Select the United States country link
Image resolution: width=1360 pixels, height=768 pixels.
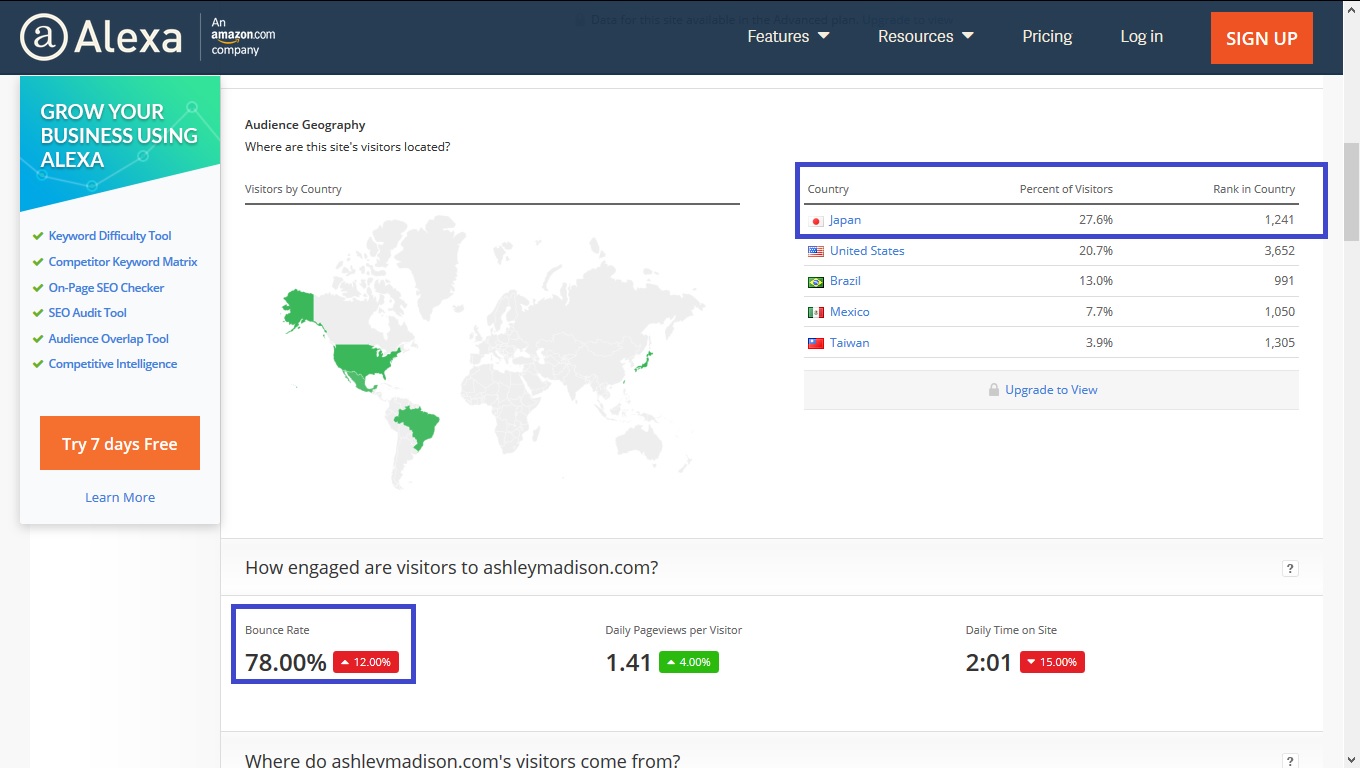(867, 251)
